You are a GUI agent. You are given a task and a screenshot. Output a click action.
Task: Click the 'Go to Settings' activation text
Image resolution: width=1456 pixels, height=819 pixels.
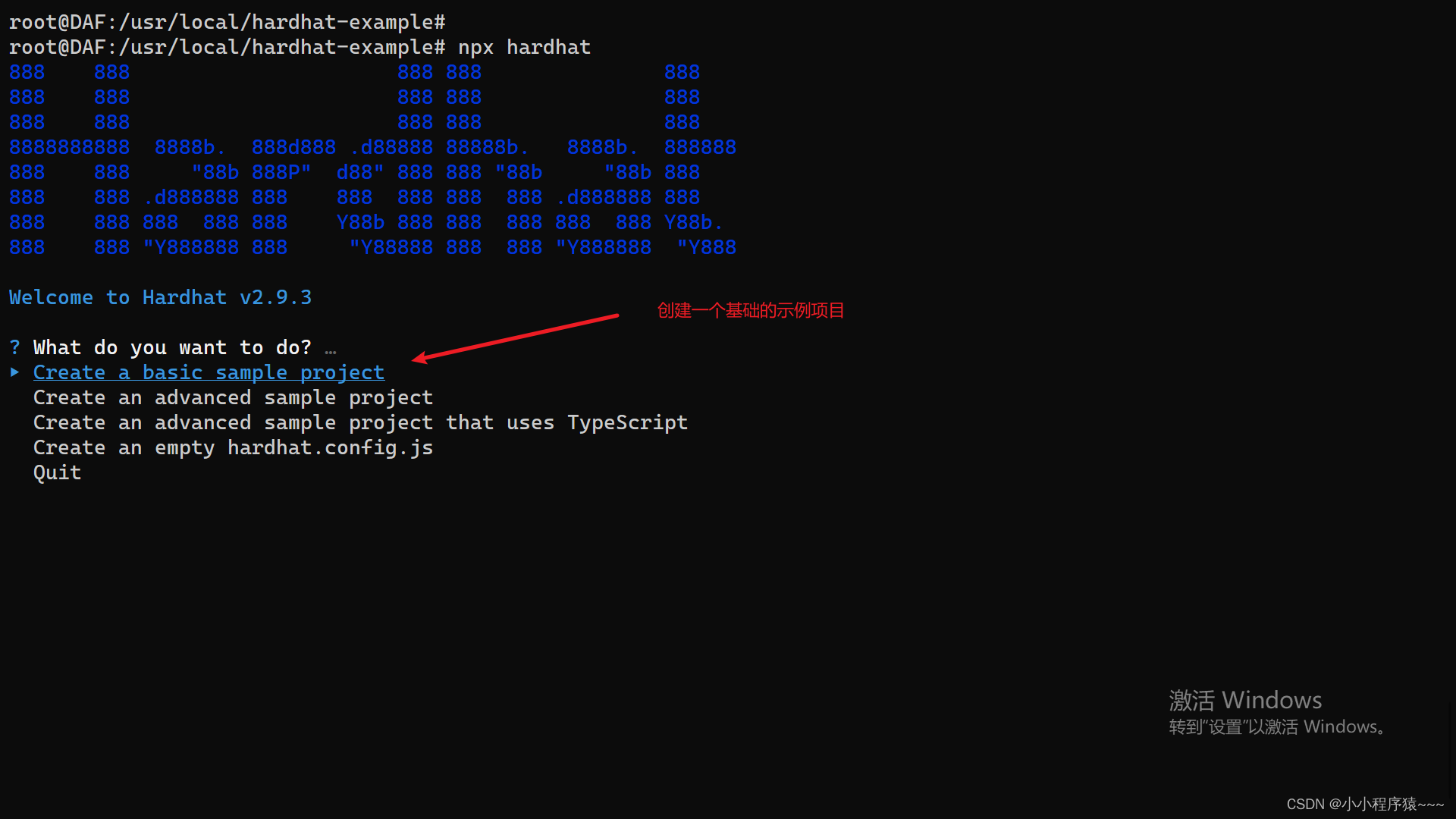1279,726
